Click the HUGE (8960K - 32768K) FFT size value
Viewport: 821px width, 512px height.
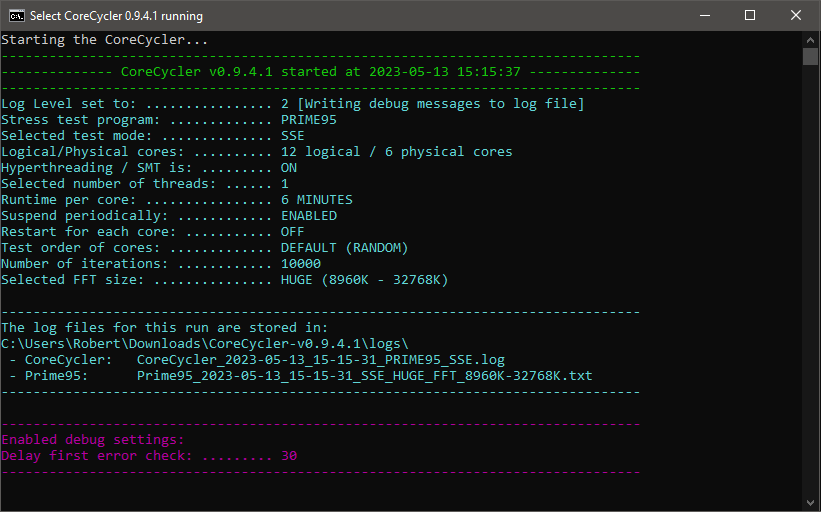pos(364,280)
